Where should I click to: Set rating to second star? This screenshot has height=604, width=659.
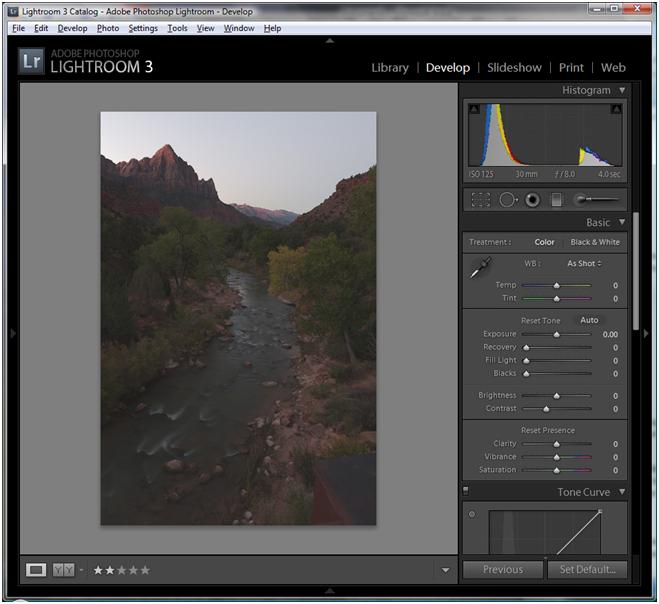[x=110, y=570]
